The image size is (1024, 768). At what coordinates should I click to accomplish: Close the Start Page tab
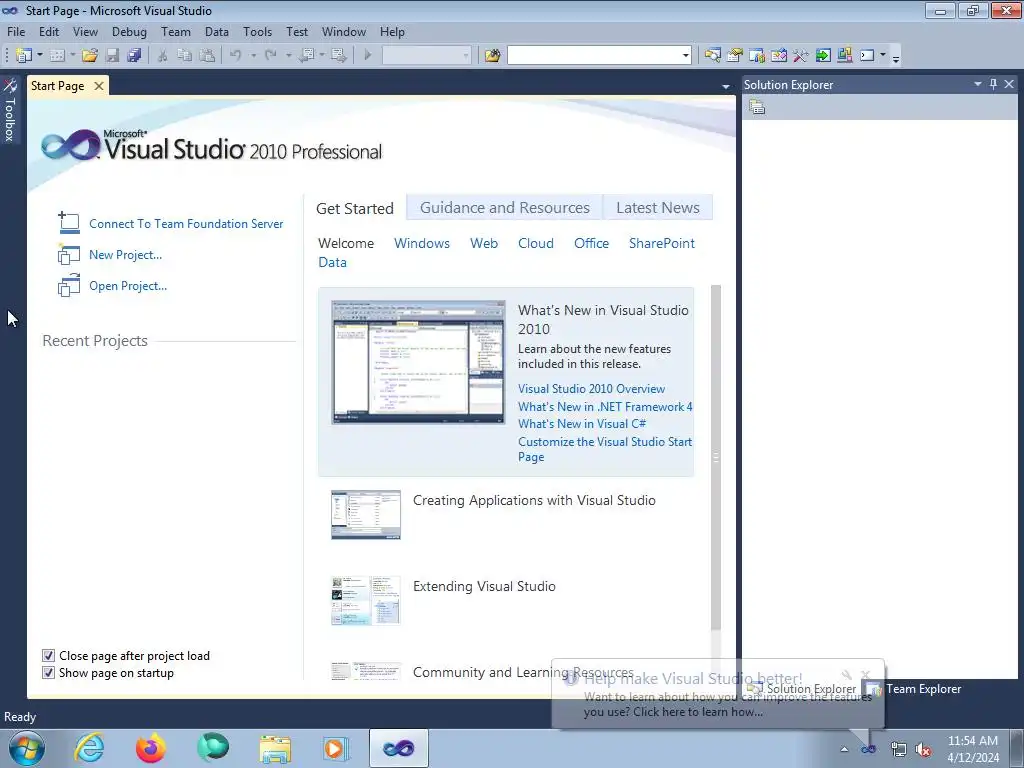99,86
